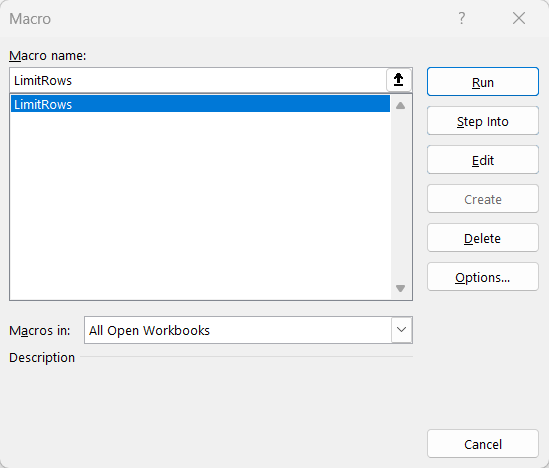
Task: Close the Macro dialog with the X
Action: pyautogui.click(x=519, y=18)
